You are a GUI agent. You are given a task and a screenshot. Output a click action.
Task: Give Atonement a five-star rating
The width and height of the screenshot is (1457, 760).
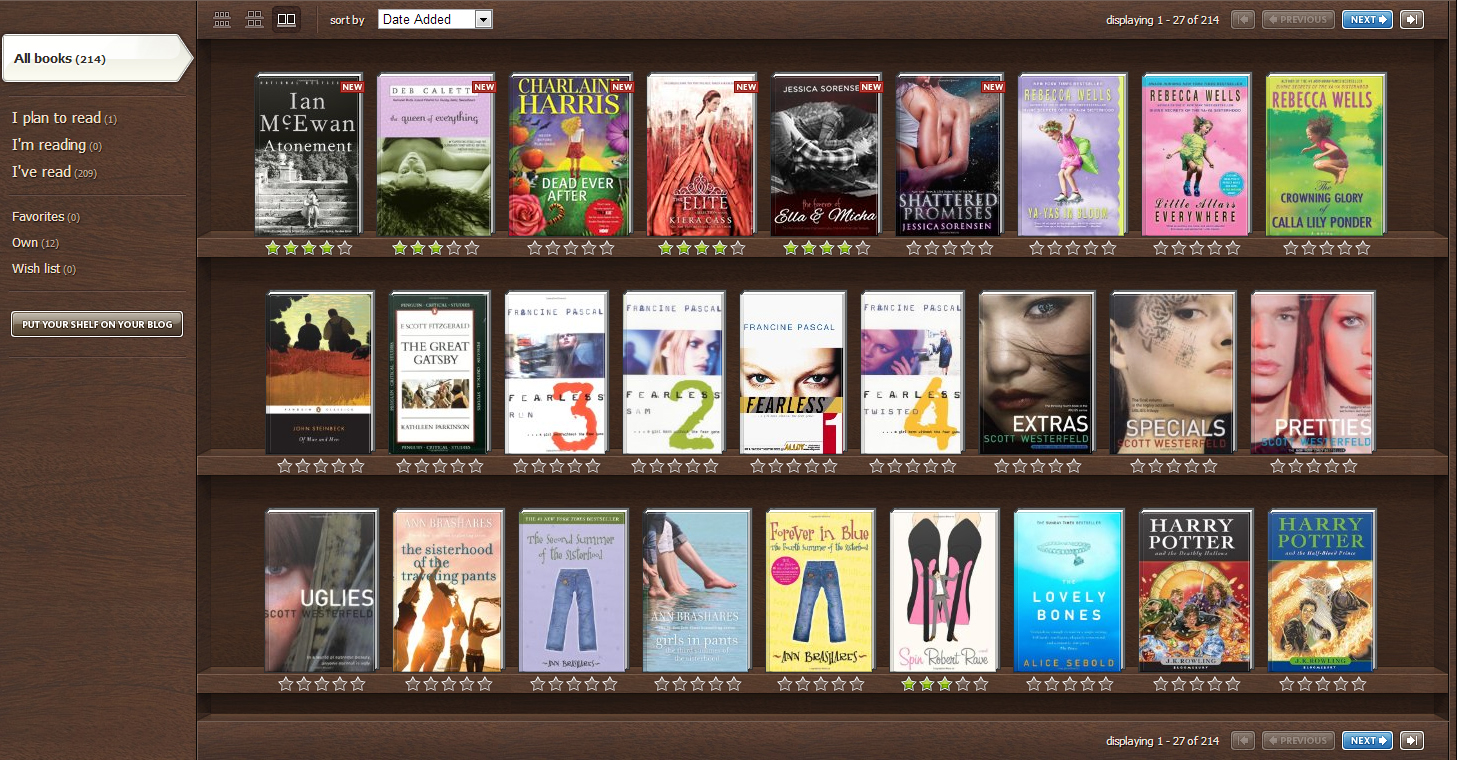coord(345,248)
